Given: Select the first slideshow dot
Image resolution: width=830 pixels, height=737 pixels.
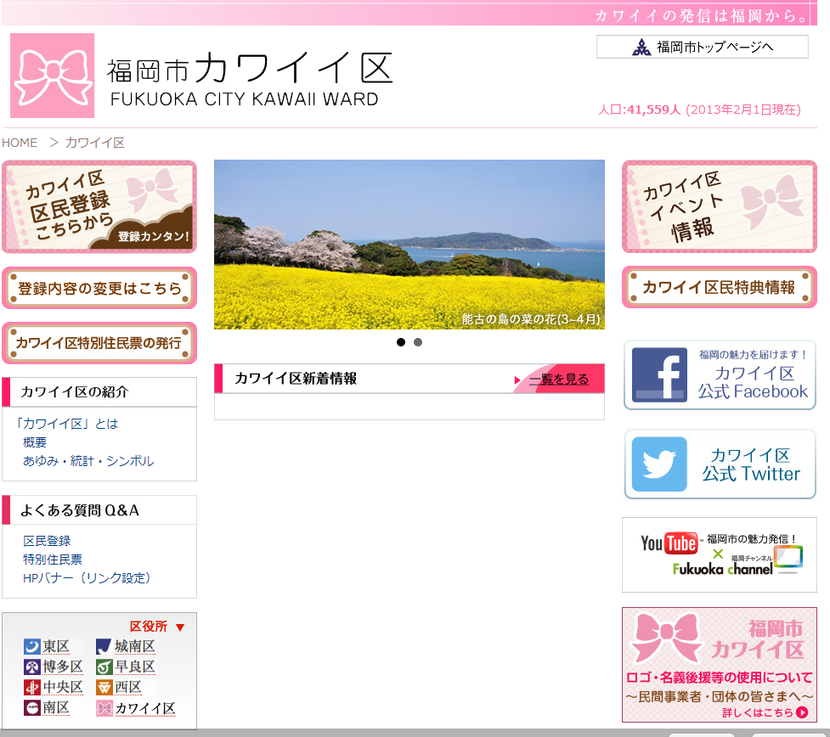Looking at the screenshot, I should point(401,342).
